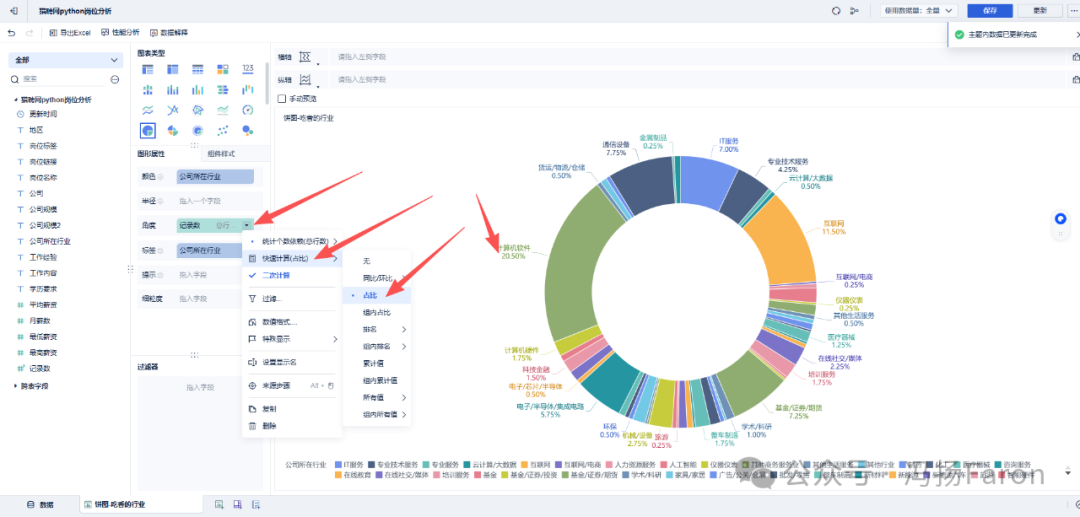Collapse the 猎聘网python岗位分析 table tree
This screenshot has width=1080, height=517.
(x=16, y=100)
